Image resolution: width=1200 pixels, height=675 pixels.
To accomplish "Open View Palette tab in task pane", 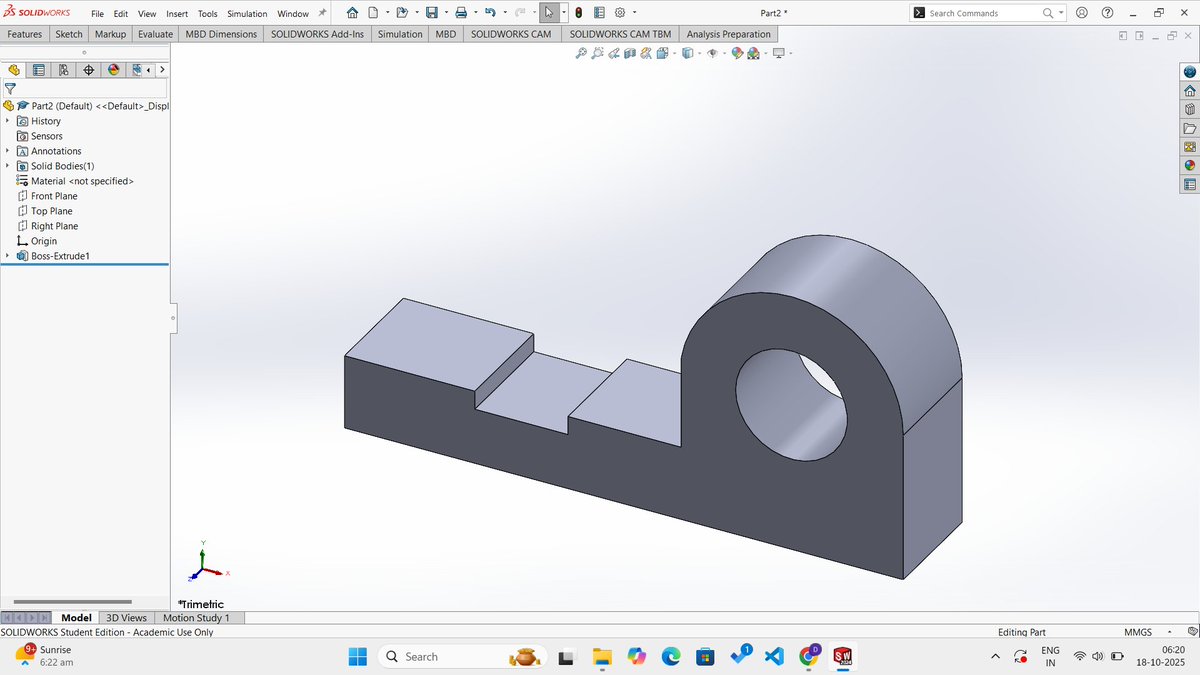I will tap(1189, 147).
